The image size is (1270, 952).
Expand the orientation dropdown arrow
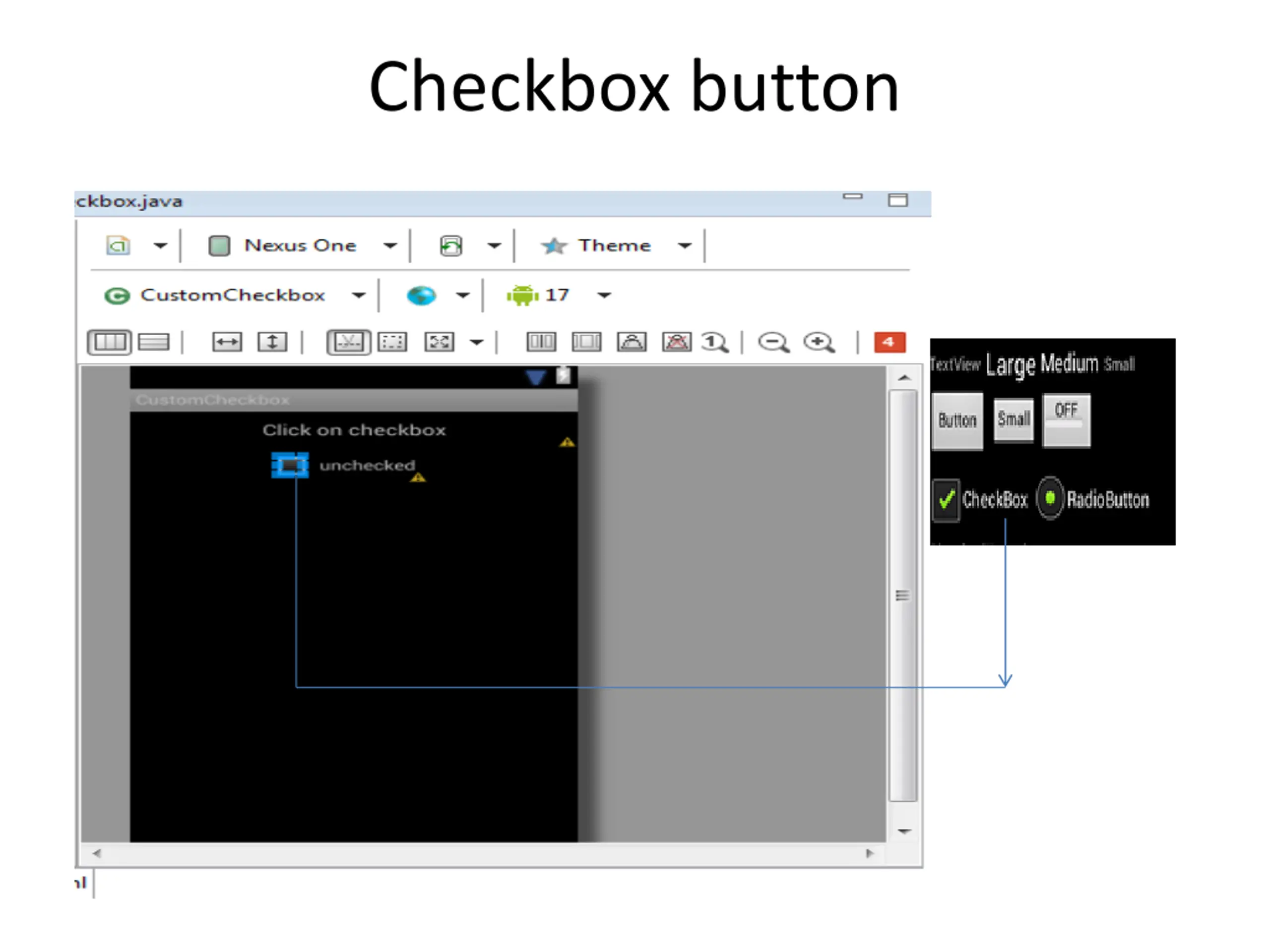494,245
